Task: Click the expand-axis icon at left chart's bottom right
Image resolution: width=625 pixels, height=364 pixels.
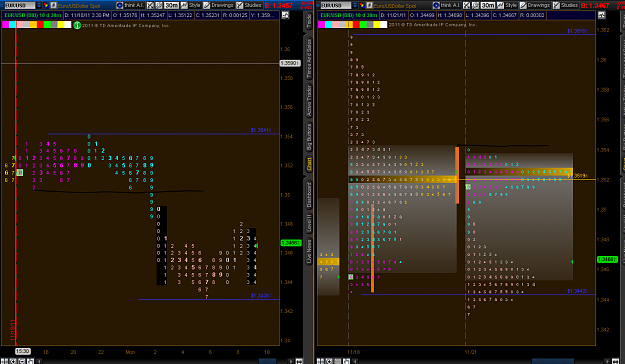Action: tap(299, 361)
